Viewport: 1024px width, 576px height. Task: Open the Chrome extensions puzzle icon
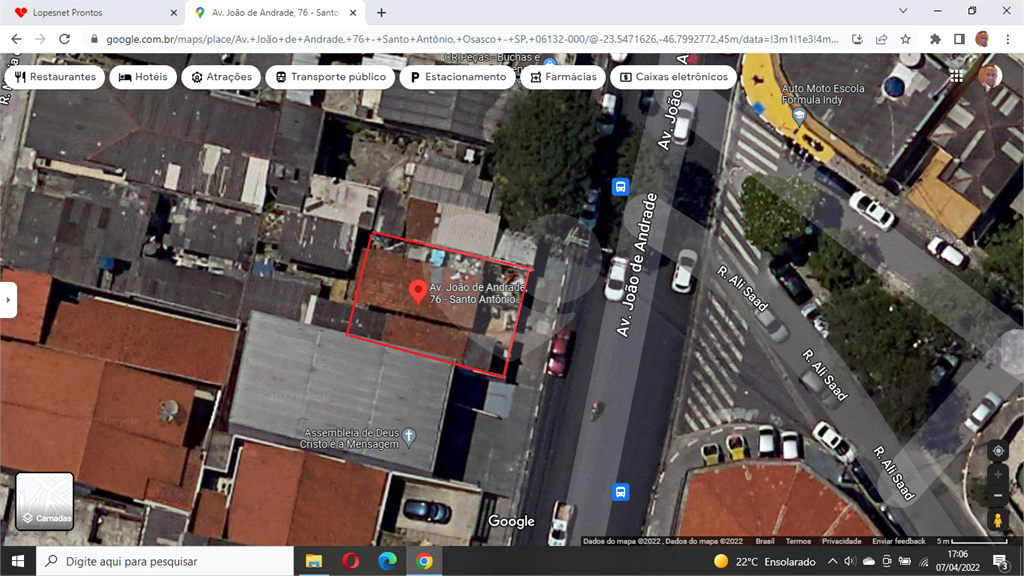click(935, 39)
